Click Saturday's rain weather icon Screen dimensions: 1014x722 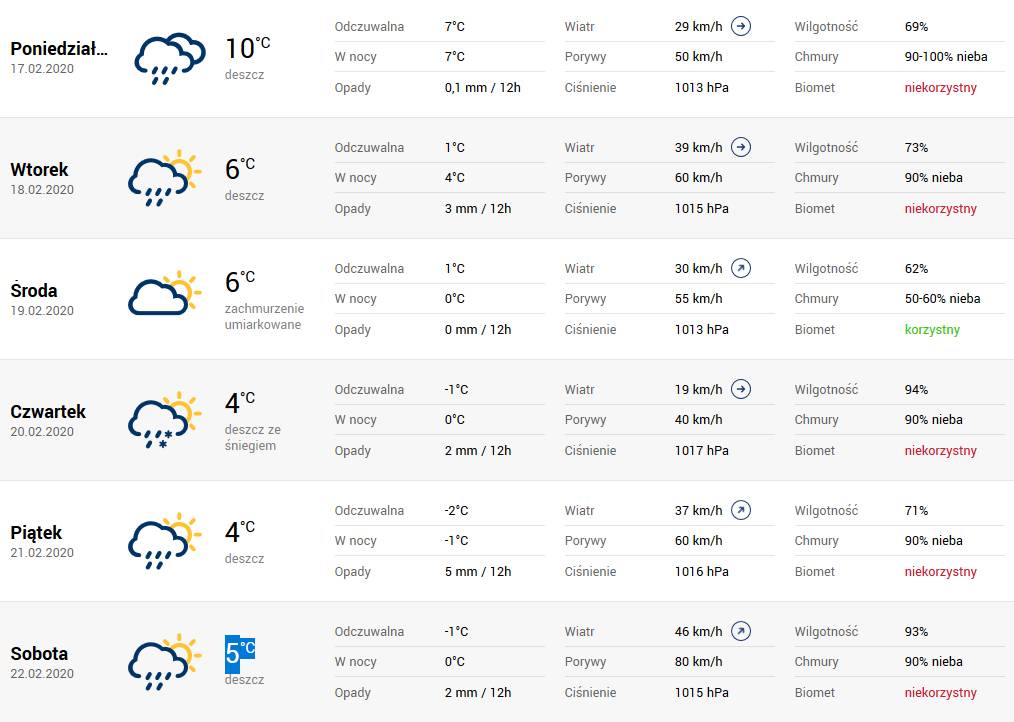pos(164,662)
